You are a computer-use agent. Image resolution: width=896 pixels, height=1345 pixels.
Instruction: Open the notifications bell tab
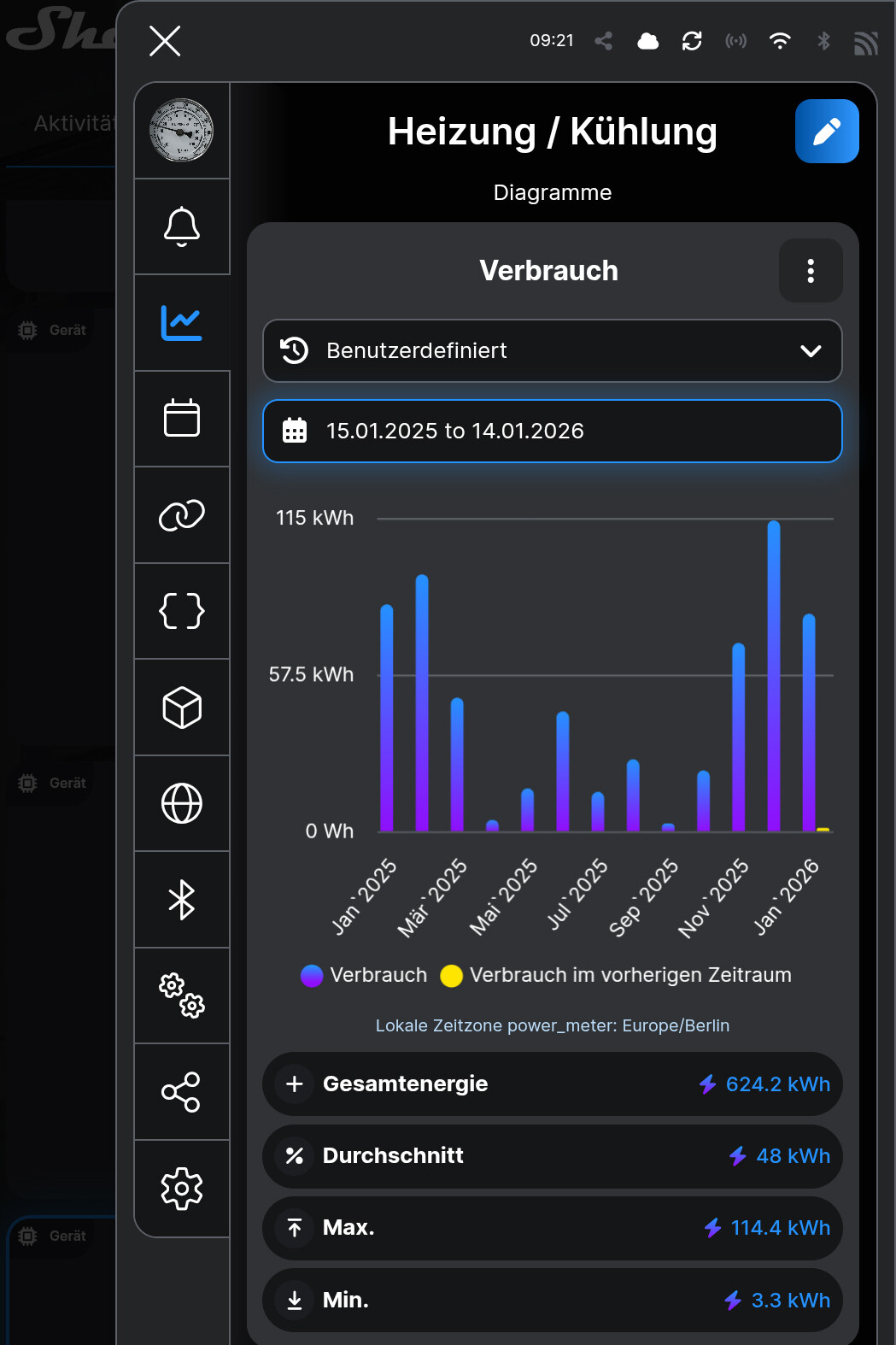pyautogui.click(x=182, y=226)
